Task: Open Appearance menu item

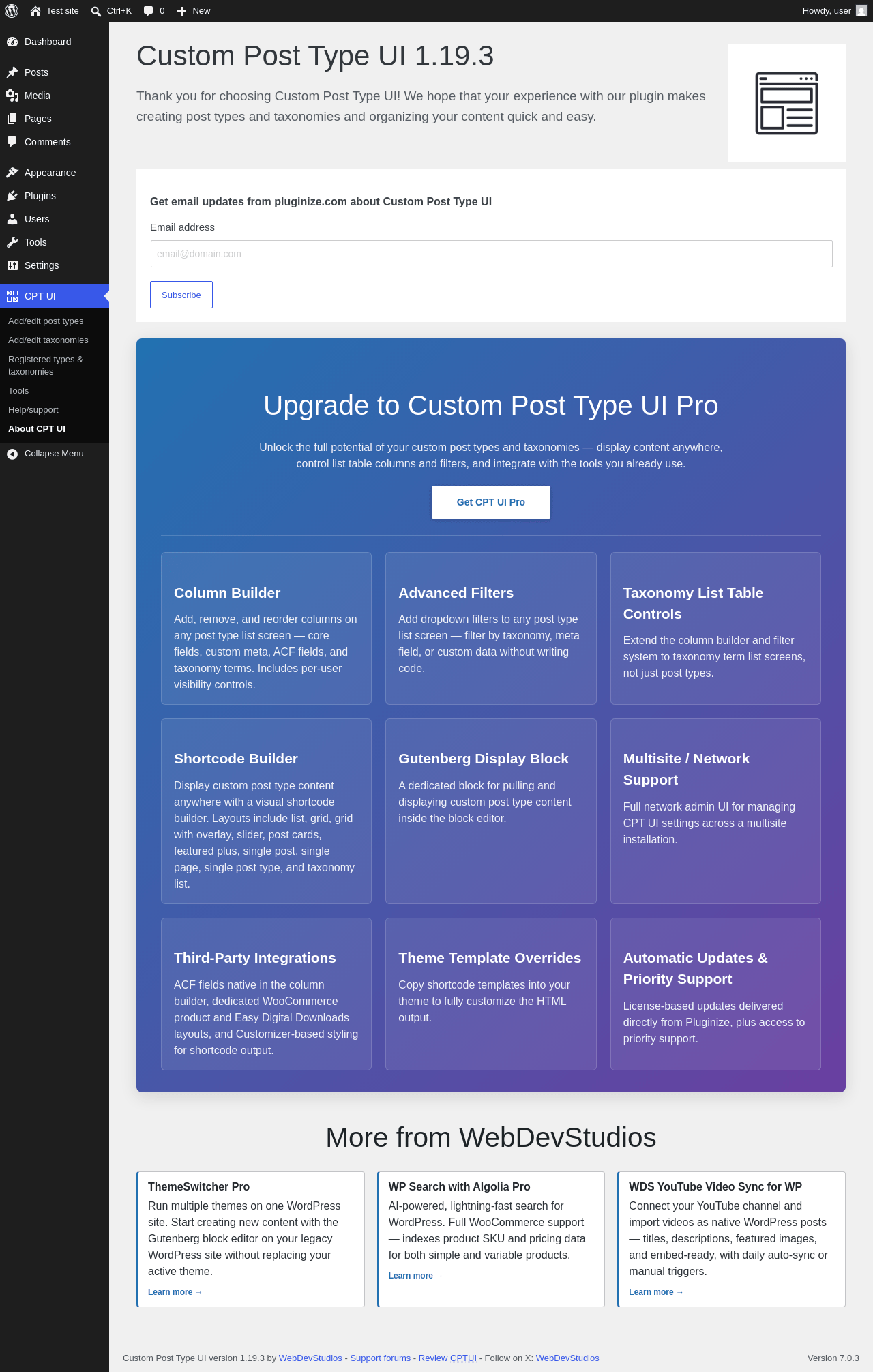Action: pos(55,173)
